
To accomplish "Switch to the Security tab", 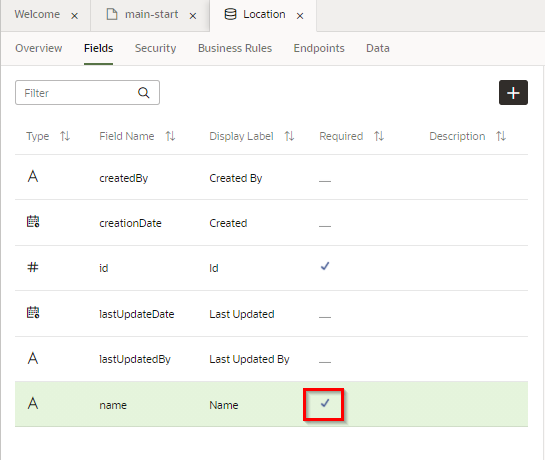I will [x=155, y=48].
